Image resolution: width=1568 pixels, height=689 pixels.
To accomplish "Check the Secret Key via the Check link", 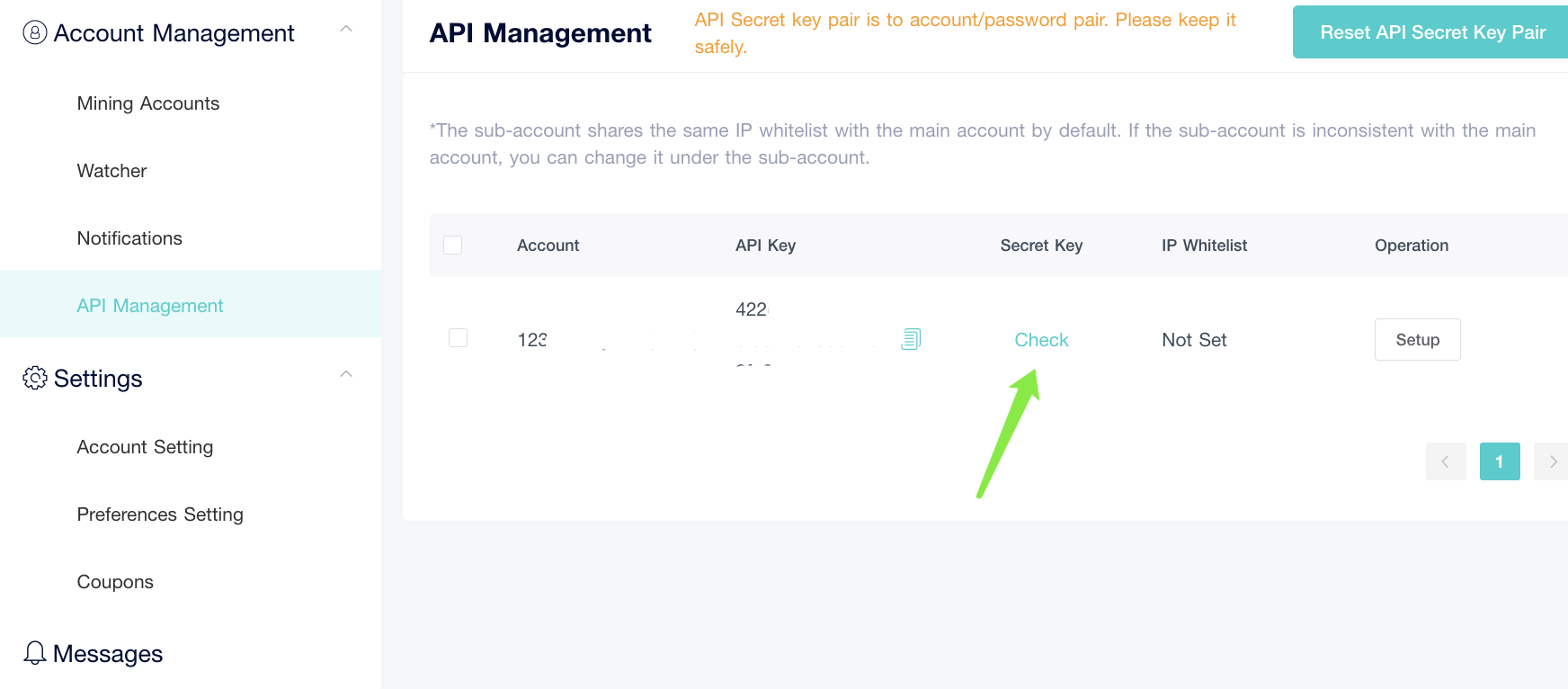I will [1041, 339].
